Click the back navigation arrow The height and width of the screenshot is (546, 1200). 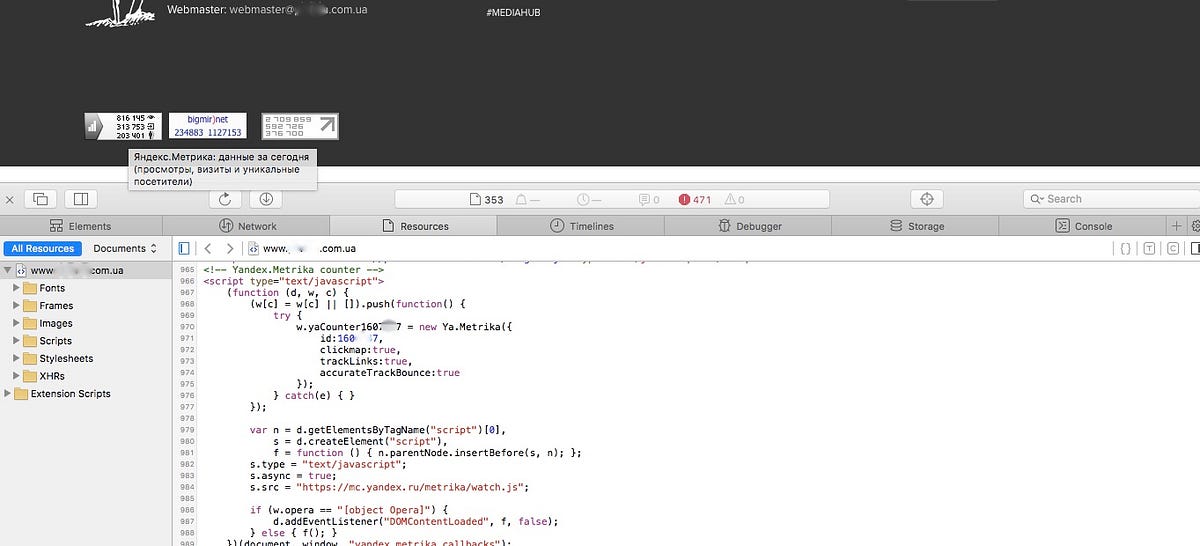point(208,248)
